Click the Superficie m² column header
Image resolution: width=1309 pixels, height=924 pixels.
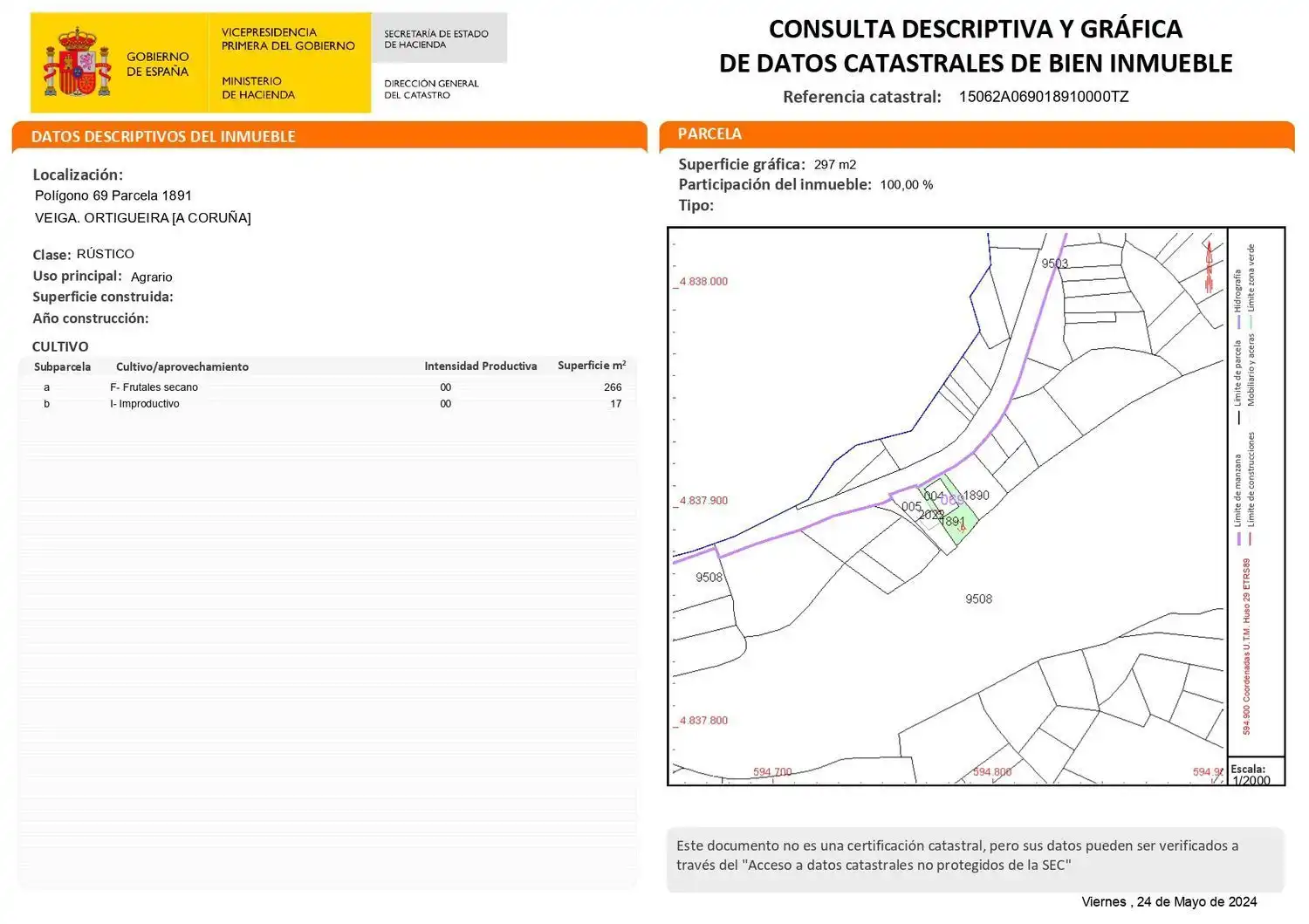click(592, 366)
